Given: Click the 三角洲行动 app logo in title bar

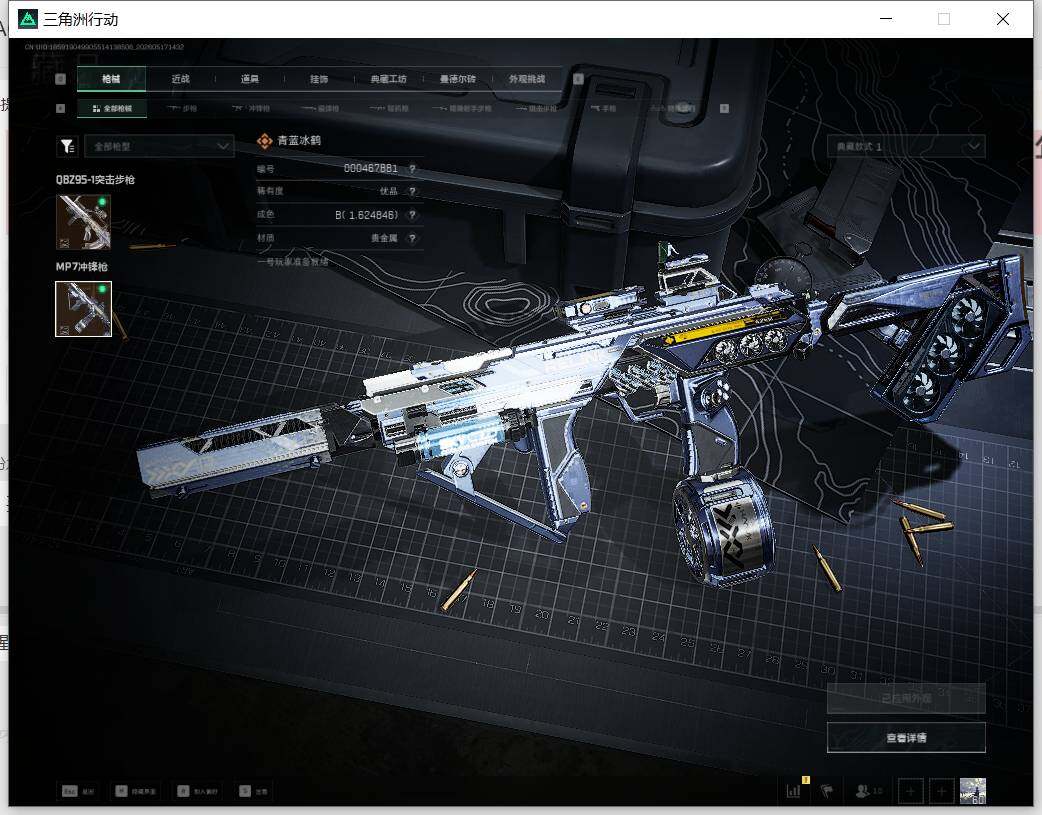Looking at the screenshot, I should 28,19.
